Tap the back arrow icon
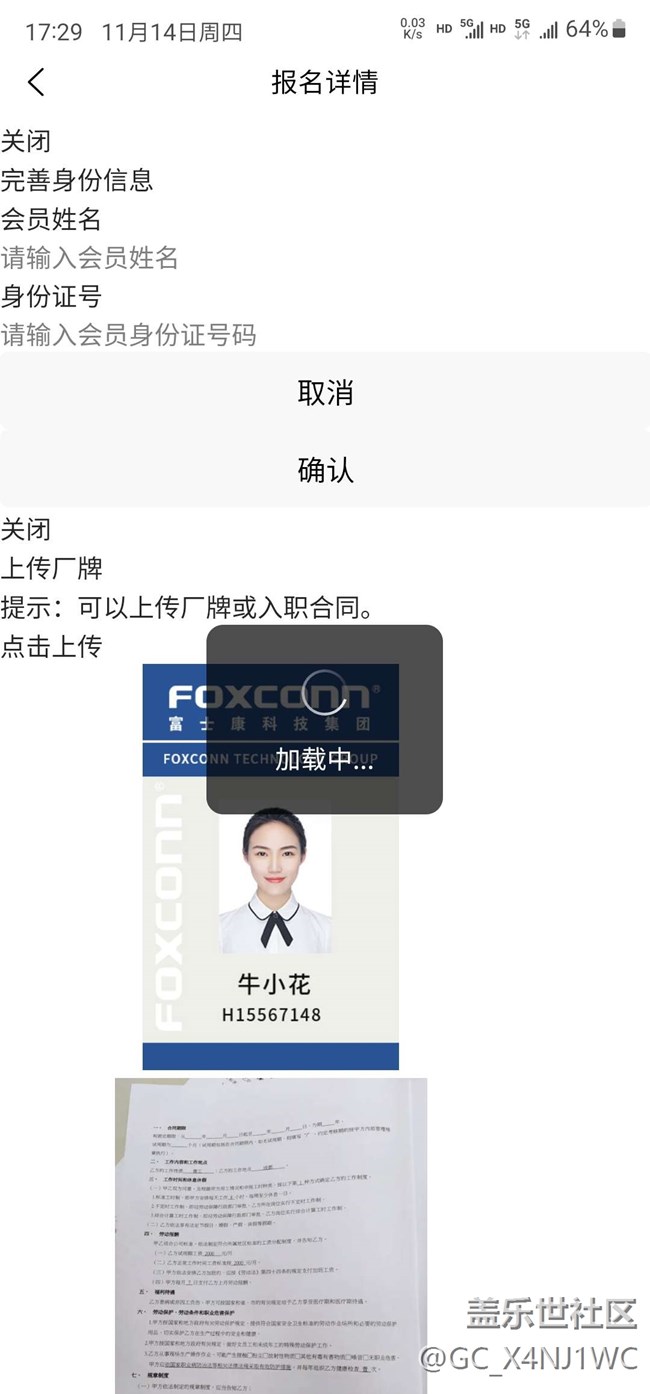Image resolution: width=650 pixels, height=1394 pixels. (36, 82)
